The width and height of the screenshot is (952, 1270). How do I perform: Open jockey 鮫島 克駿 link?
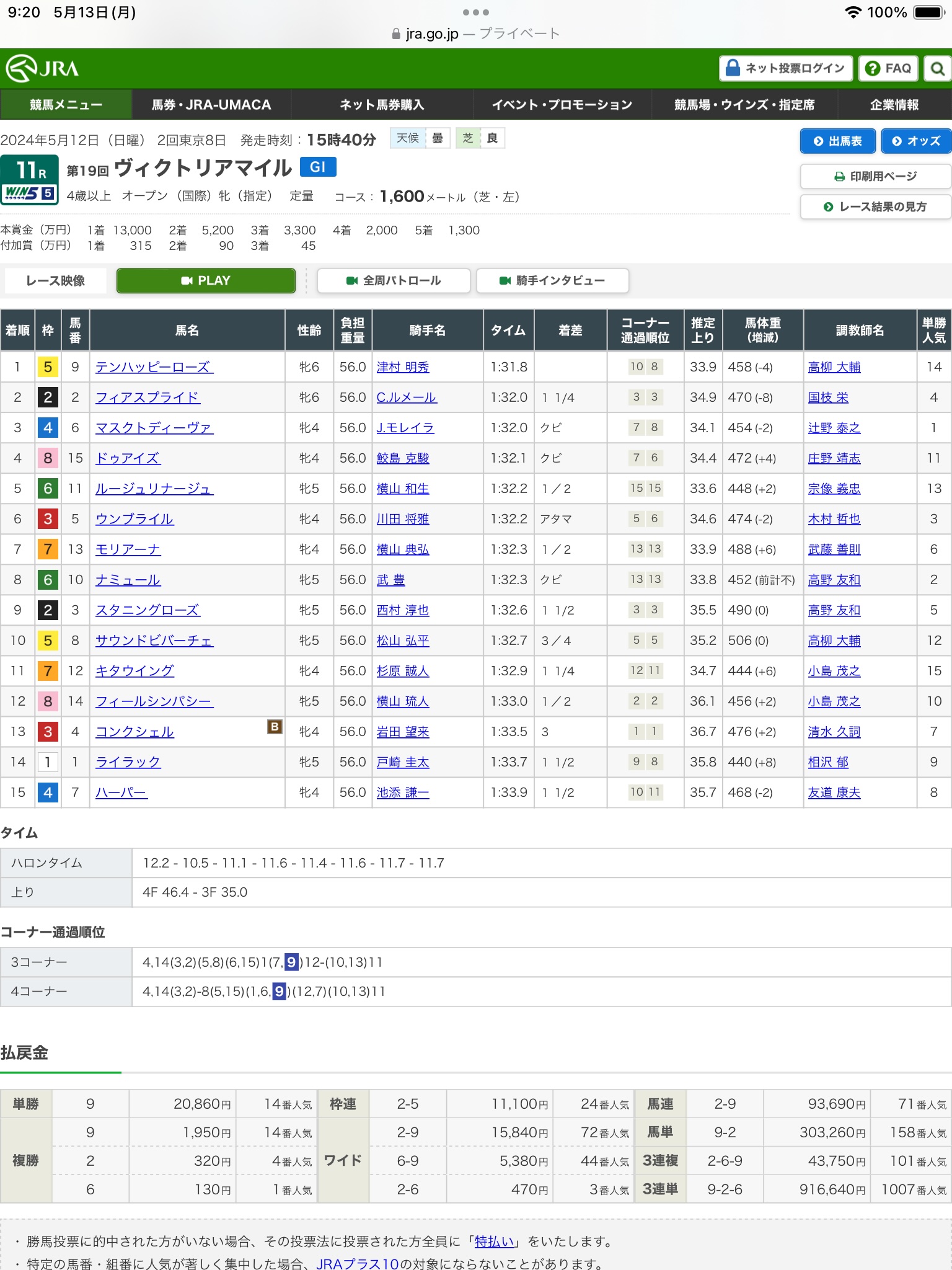pyautogui.click(x=403, y=458)
